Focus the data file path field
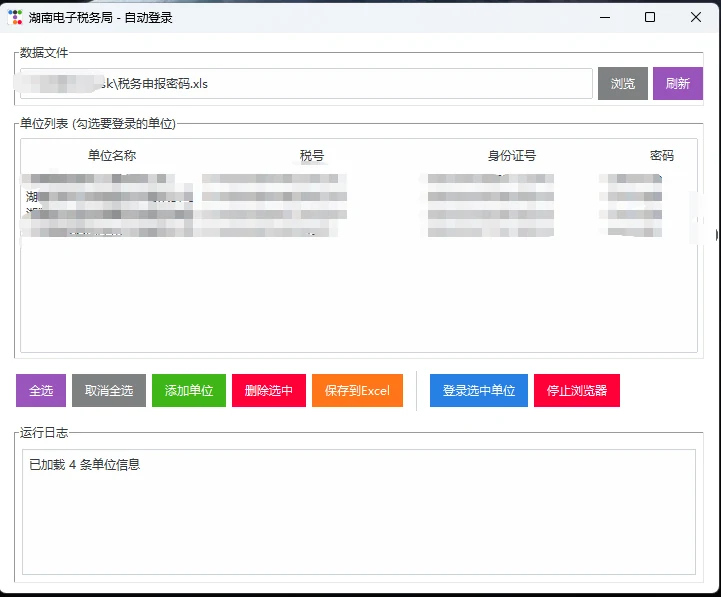This screenshot has height=597, width=721. (306, 83)
